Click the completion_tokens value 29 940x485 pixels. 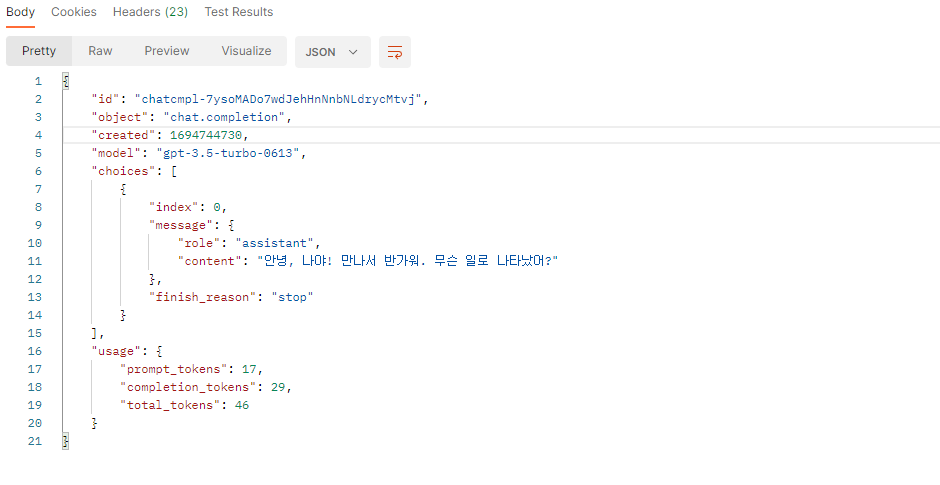pos(278,387)
